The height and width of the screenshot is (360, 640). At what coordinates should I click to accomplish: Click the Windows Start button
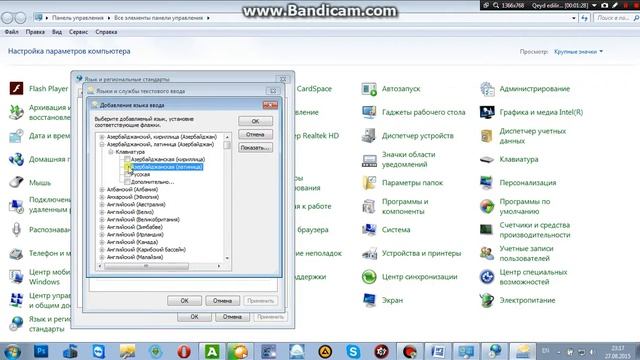point(12,351)
